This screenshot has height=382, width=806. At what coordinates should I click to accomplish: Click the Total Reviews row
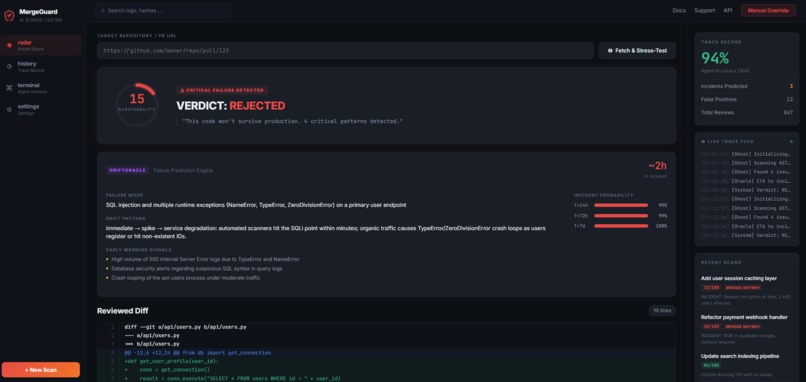click(747, 112)
